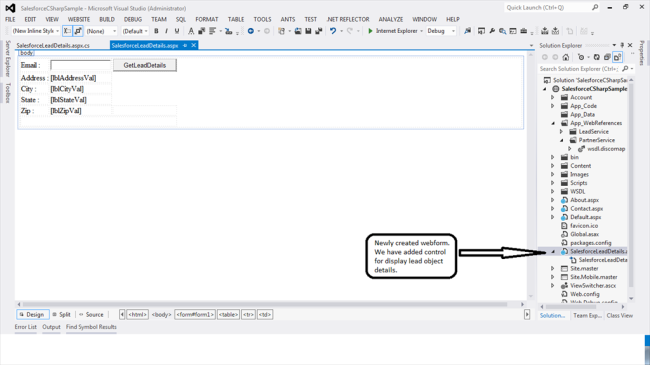Screen dimensions: 650x365
Task: Toggle the style application selector button
Action: click(x=78, y=31)
